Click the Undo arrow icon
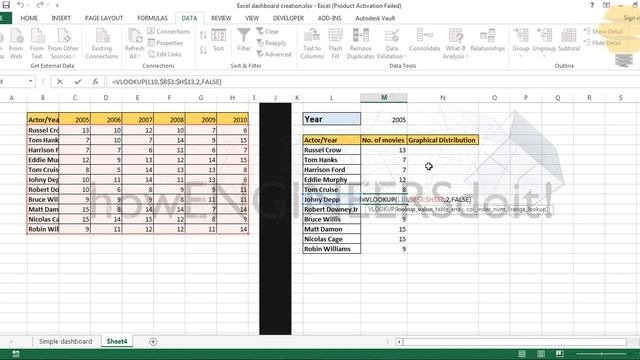Image resolution: width=640 pixels, height=360 pixels. click(x=20, y=5)
